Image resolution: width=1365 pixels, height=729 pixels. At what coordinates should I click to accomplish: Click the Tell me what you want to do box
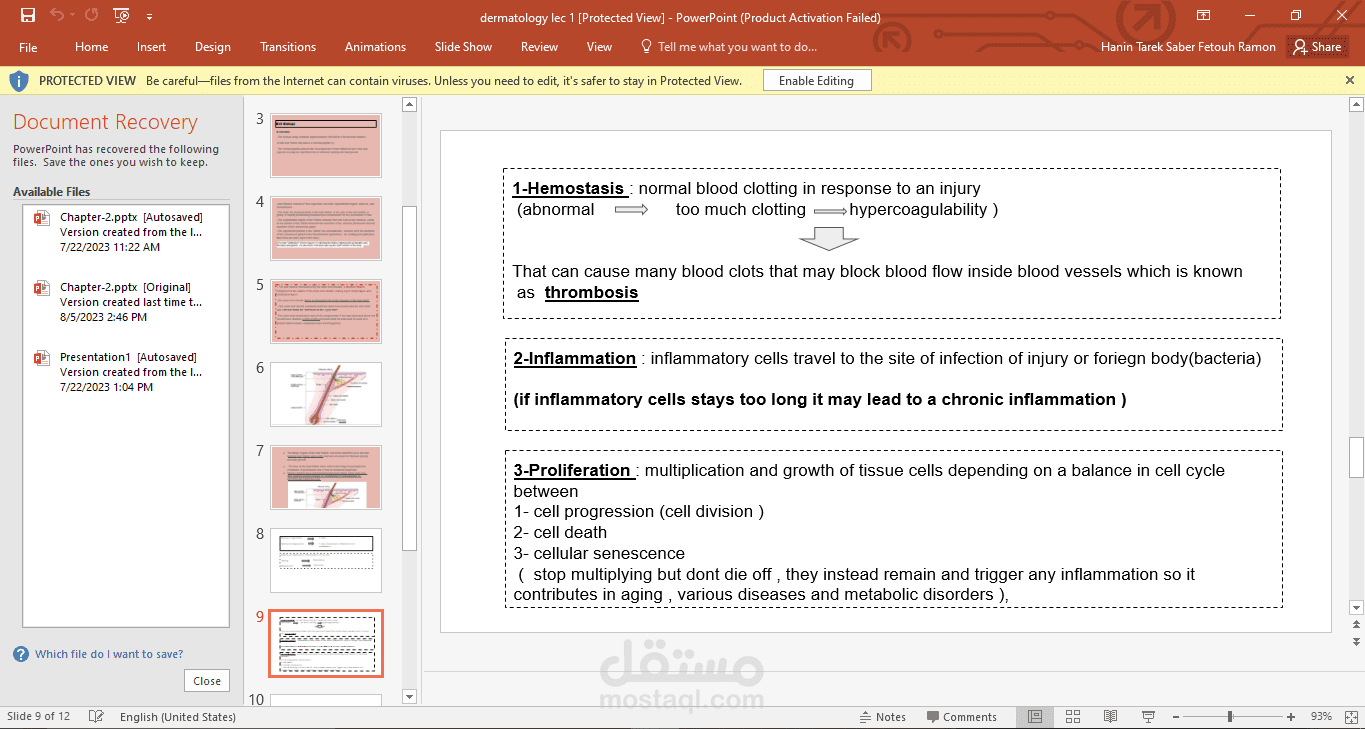coord(729,47)
